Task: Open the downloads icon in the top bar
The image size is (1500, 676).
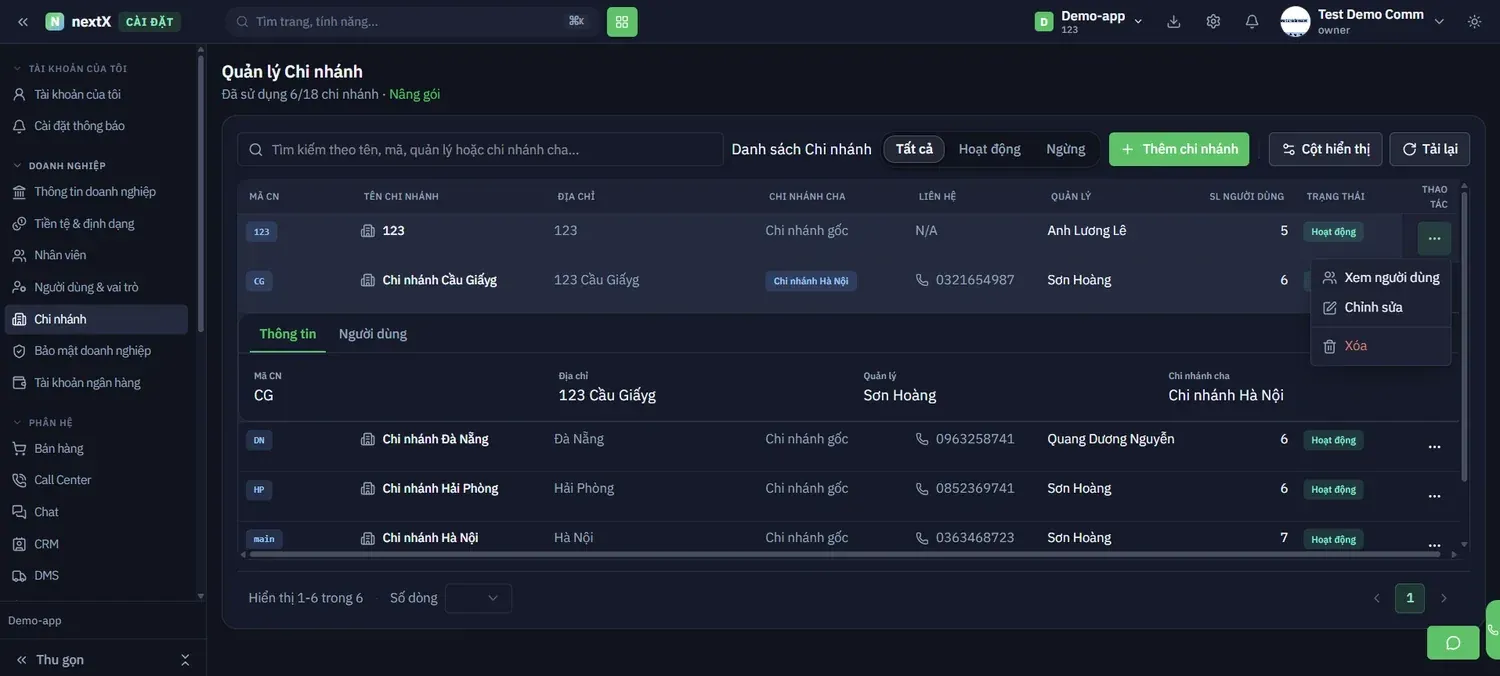Action: pyautogui.click(x=1174, y=21)
